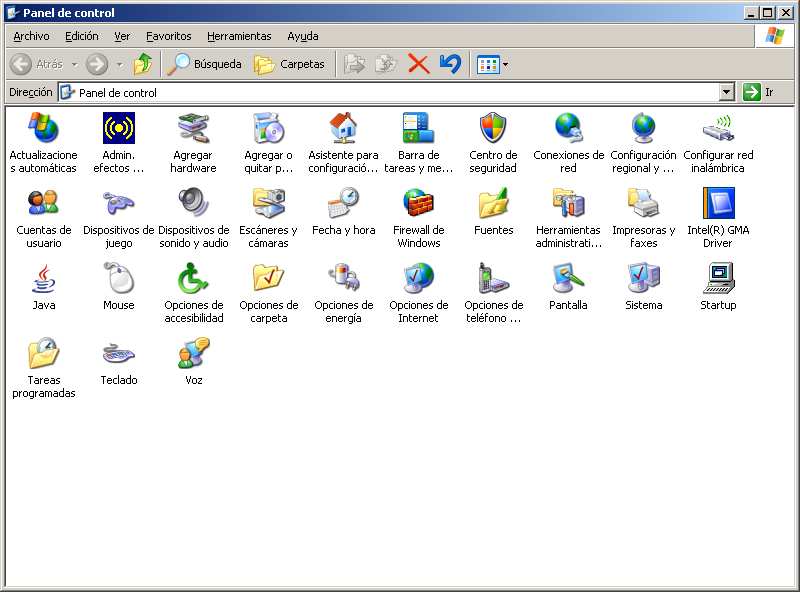Open Impresoras y faxes icon

coord(643,204)
